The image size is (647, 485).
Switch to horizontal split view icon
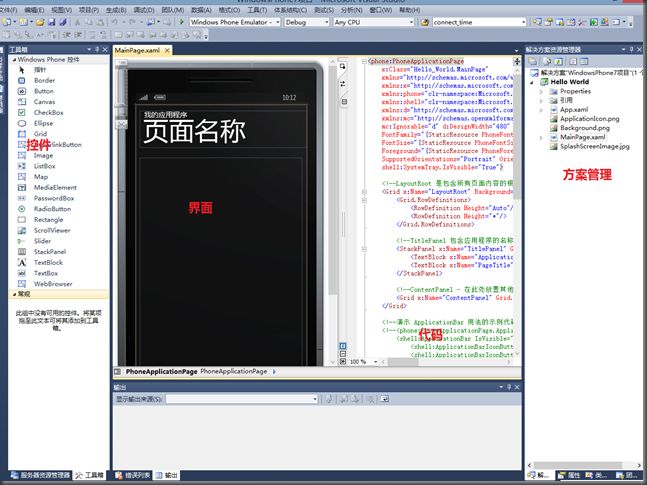342,354
